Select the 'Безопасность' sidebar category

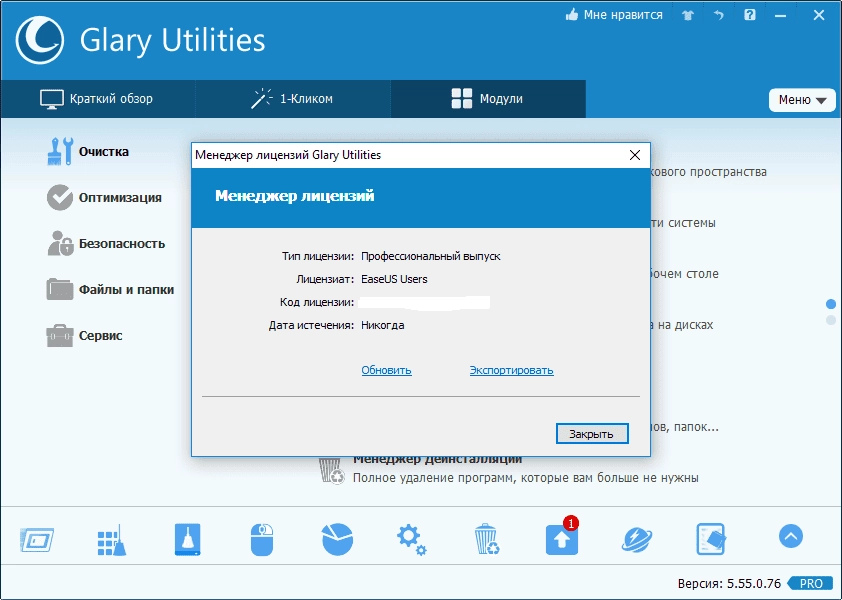click(x=106, y=244)
